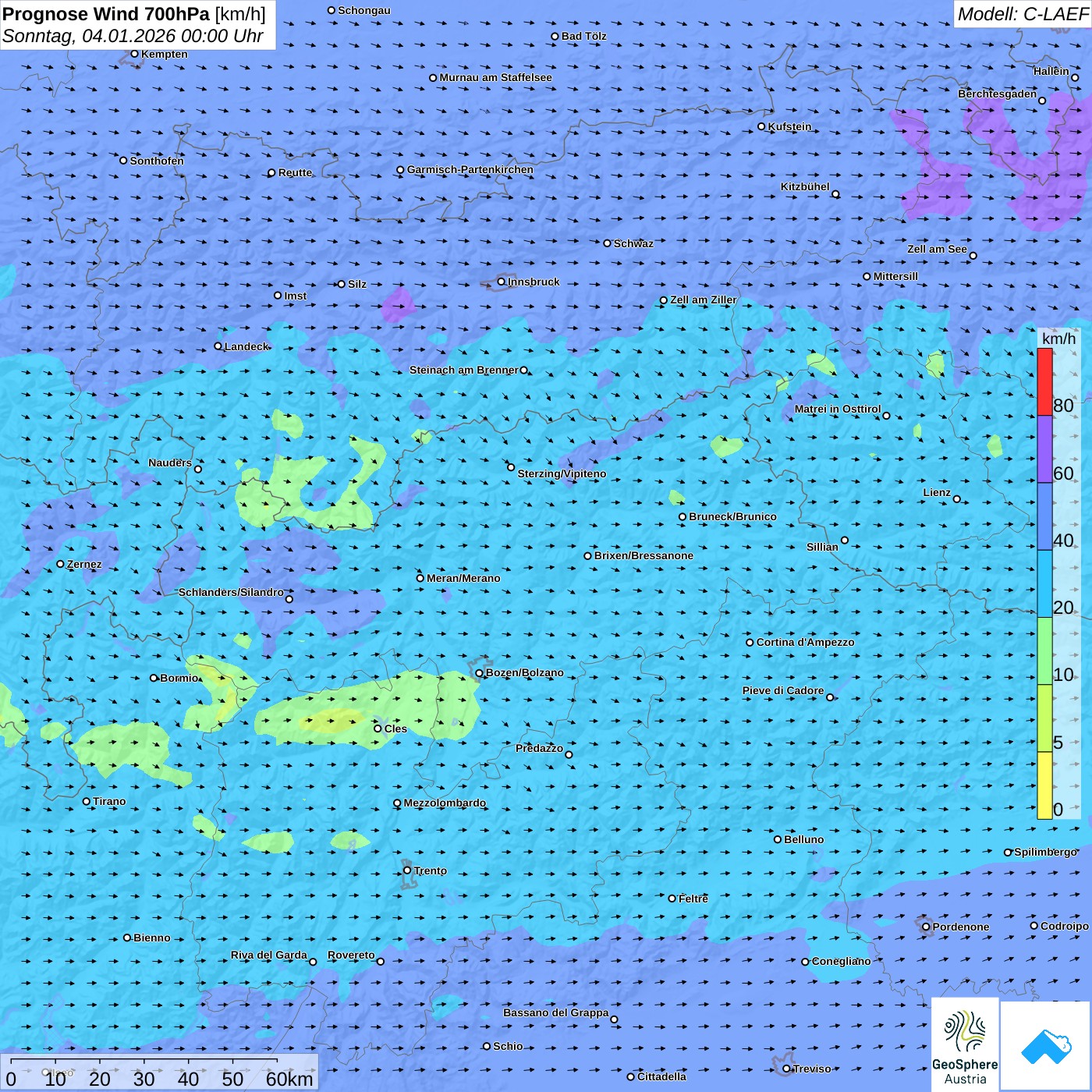Screen dimensions: 1092x1092
Task: Click the Codroipo city label
Action: click(1064, 926)
